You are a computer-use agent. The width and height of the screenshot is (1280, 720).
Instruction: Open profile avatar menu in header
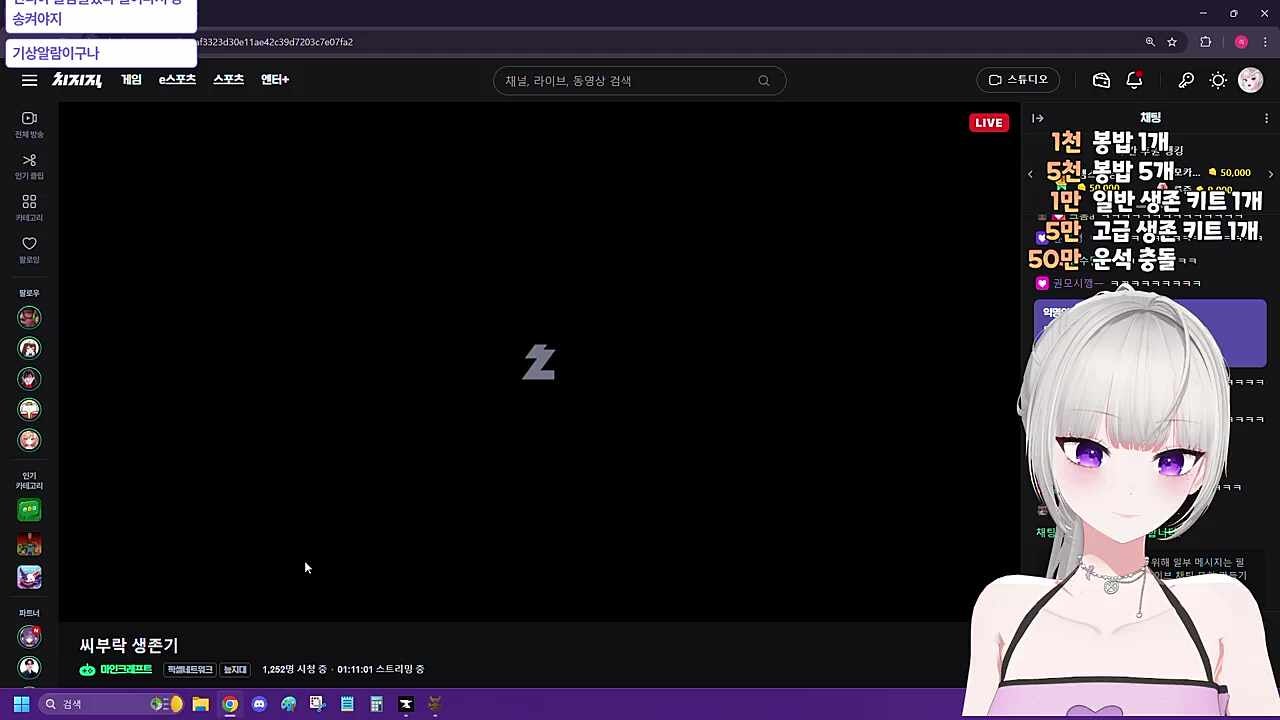[x=1250, y=80]
